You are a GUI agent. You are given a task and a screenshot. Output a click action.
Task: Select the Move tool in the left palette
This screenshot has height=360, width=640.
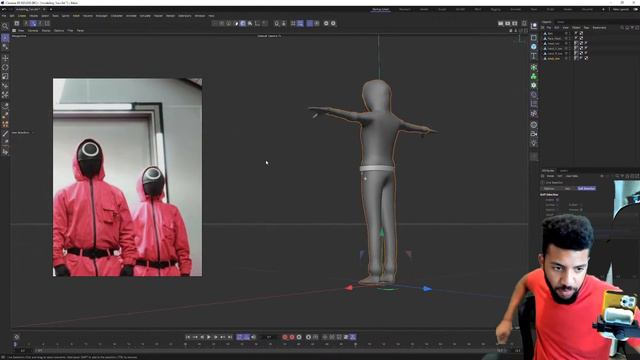click(x=5, y=58)
